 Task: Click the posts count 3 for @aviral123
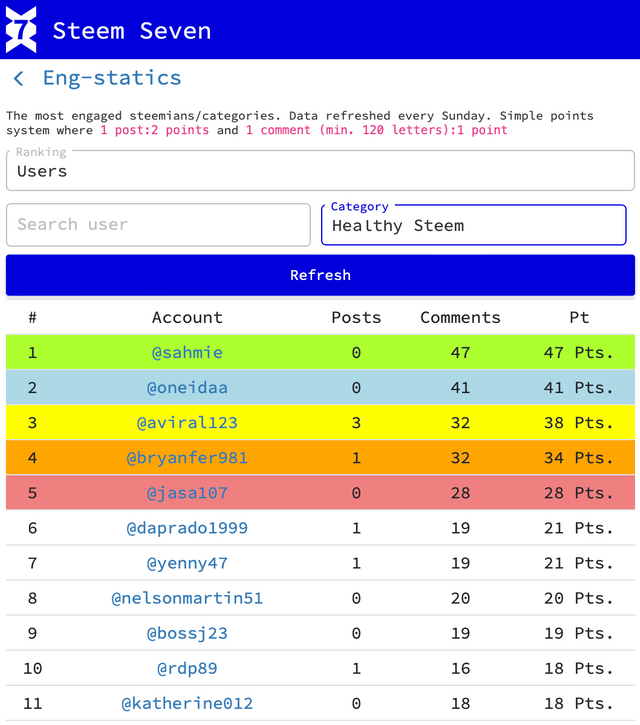coord(356,423)
